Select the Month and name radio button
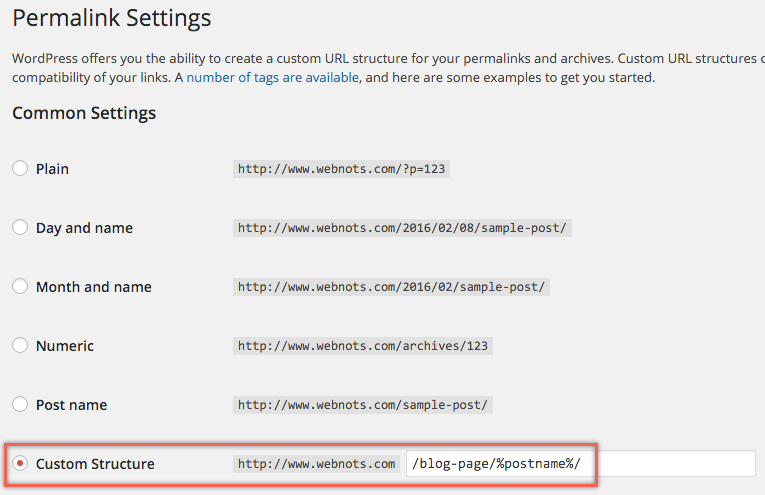 click(20, 287)
